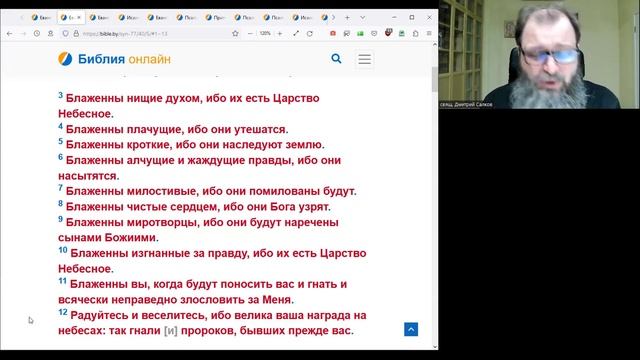Switch to the third browser tab

(x=100, y=18)
